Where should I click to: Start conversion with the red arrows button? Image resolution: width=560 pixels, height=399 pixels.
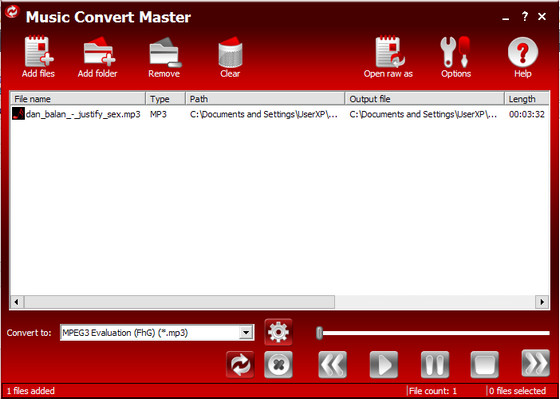(240, 364)
